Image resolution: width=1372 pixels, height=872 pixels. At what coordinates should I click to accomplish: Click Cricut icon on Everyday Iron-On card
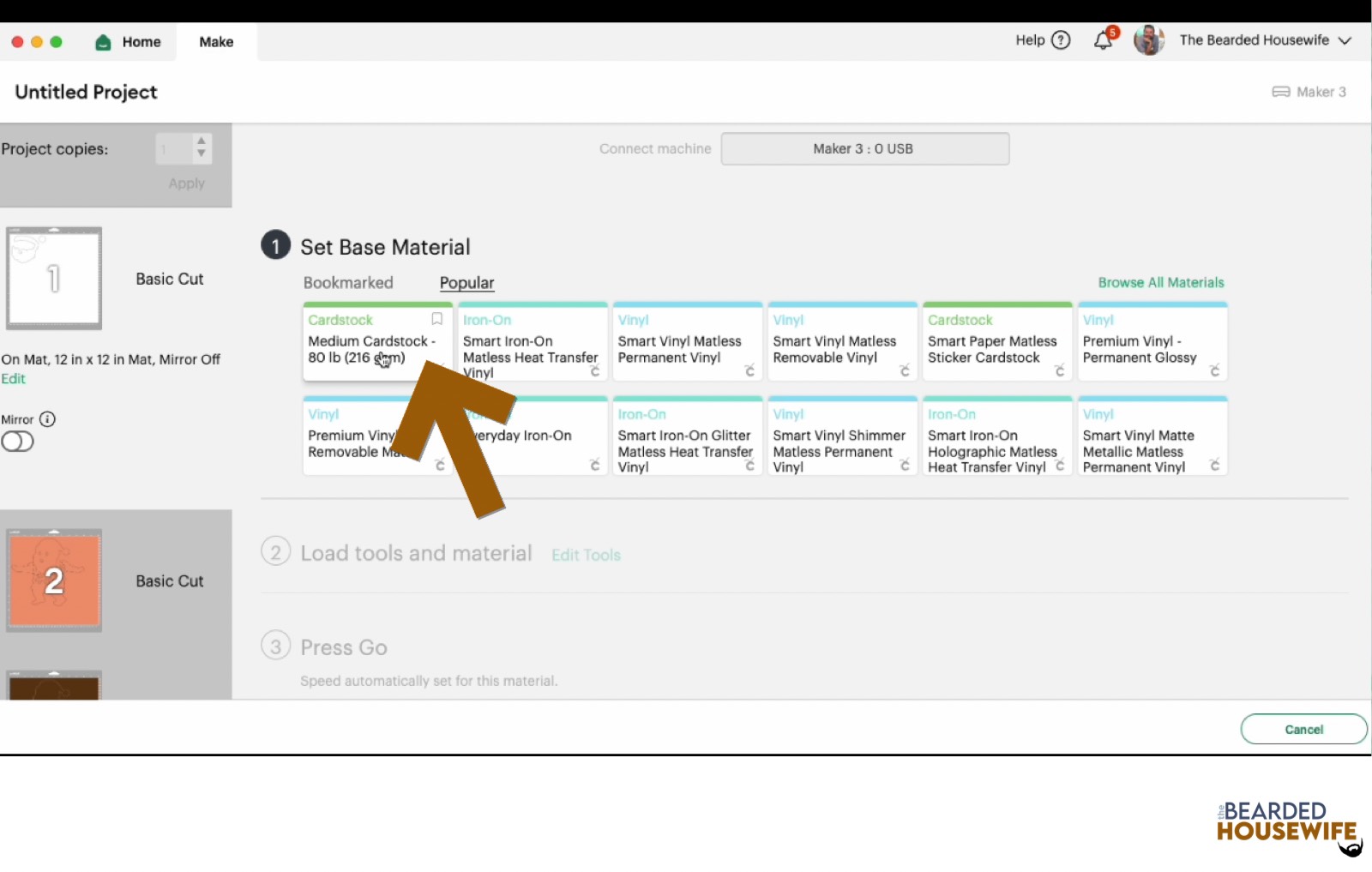click(595, 465)
